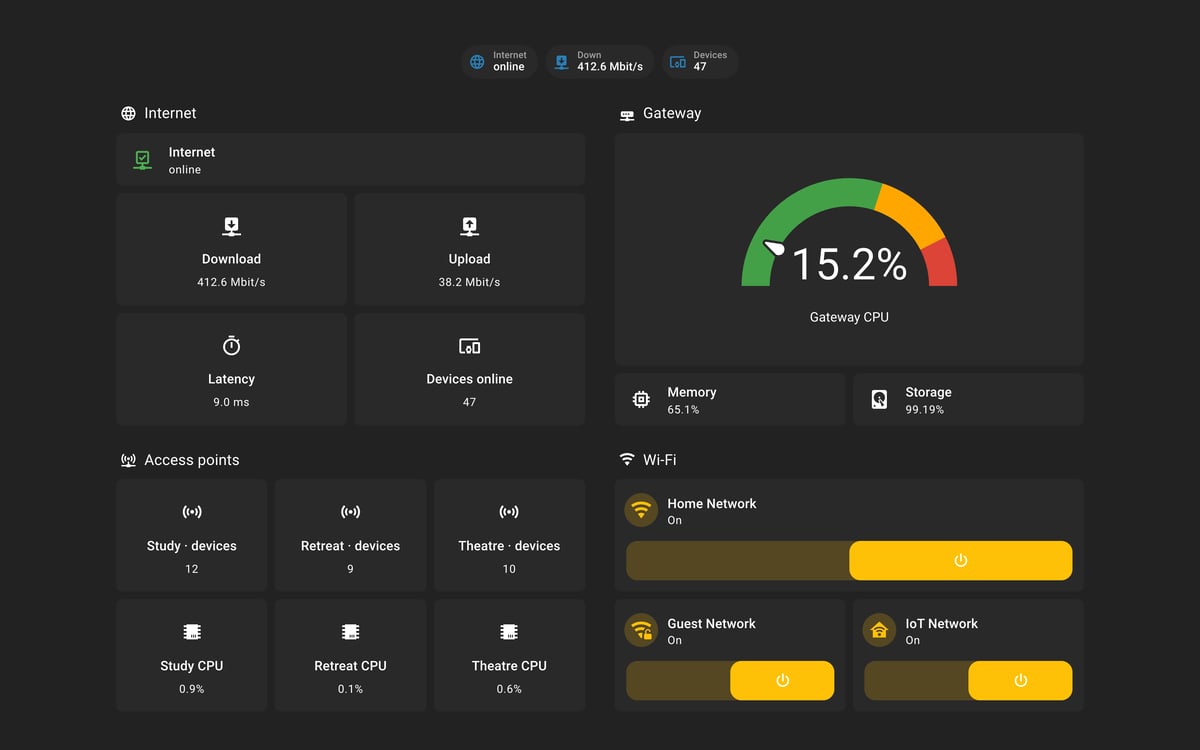
Task: Click the Study devices count 12
Action: [x=192, y=569]
